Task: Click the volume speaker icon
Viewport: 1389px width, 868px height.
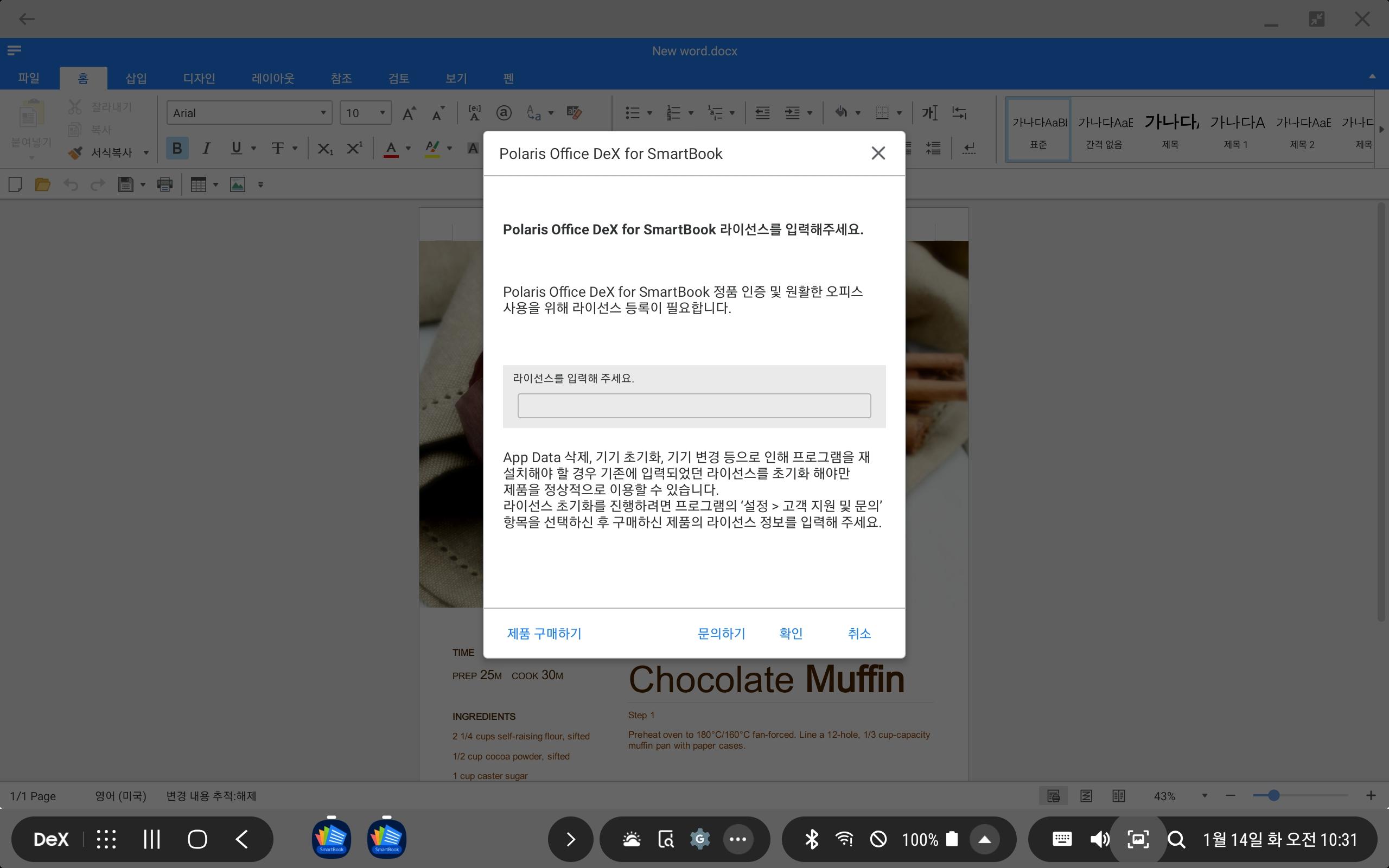Action: 1099,839
